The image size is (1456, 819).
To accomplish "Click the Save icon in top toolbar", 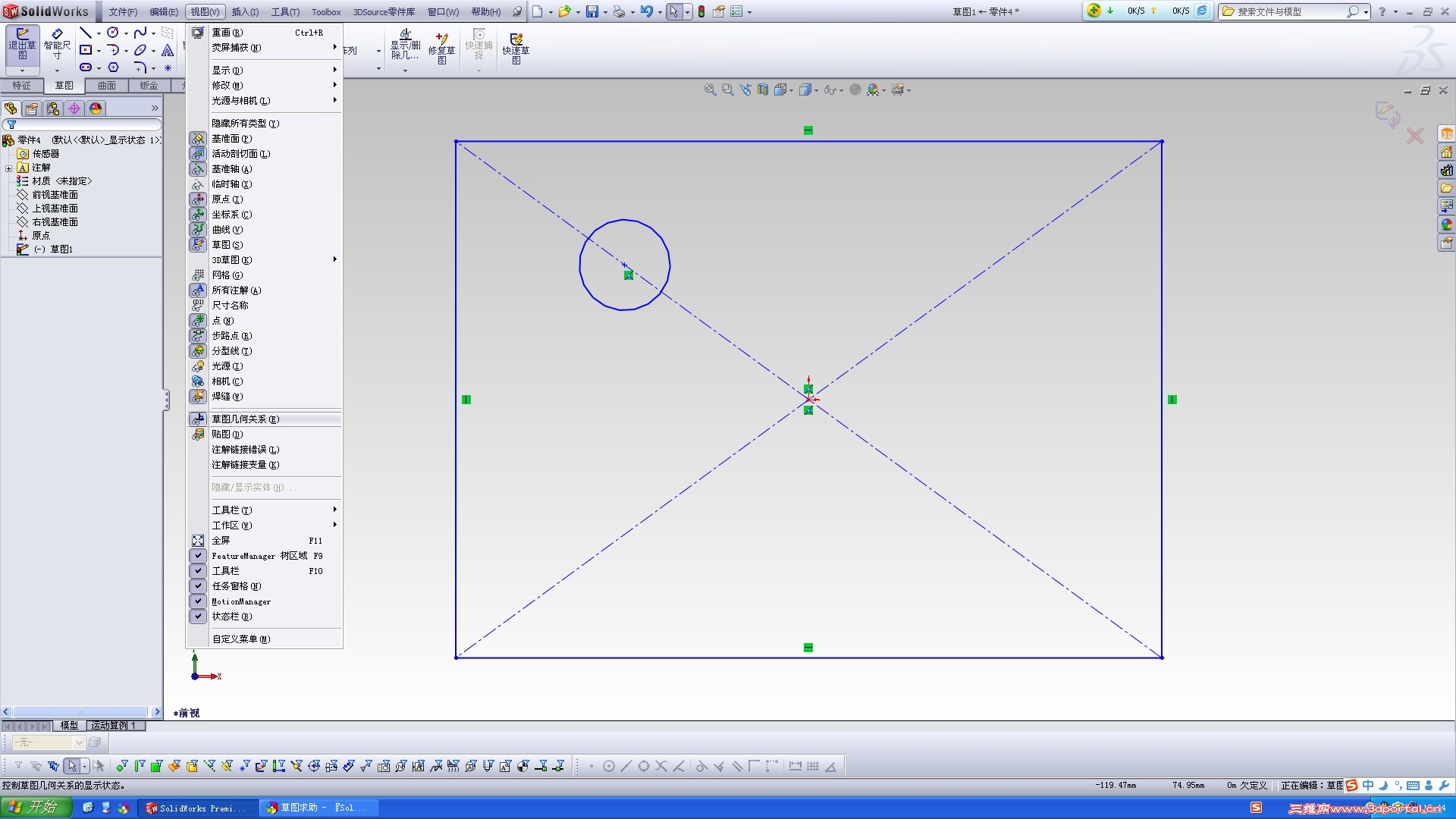I will (x=592, y=11).
